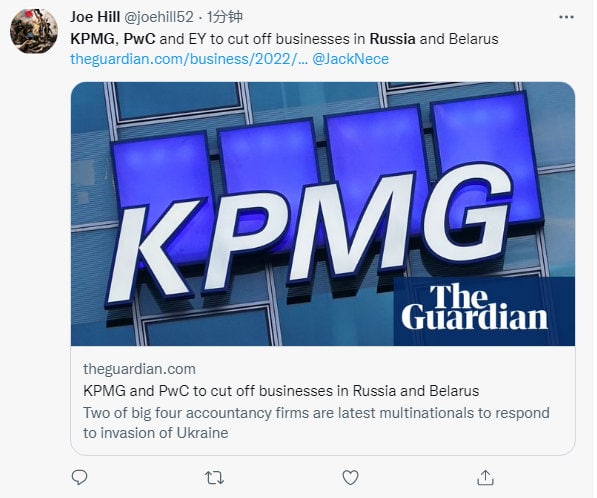Click the Joe Hill display name
This screenshot has width=597, height=498.
pos(95,17)
